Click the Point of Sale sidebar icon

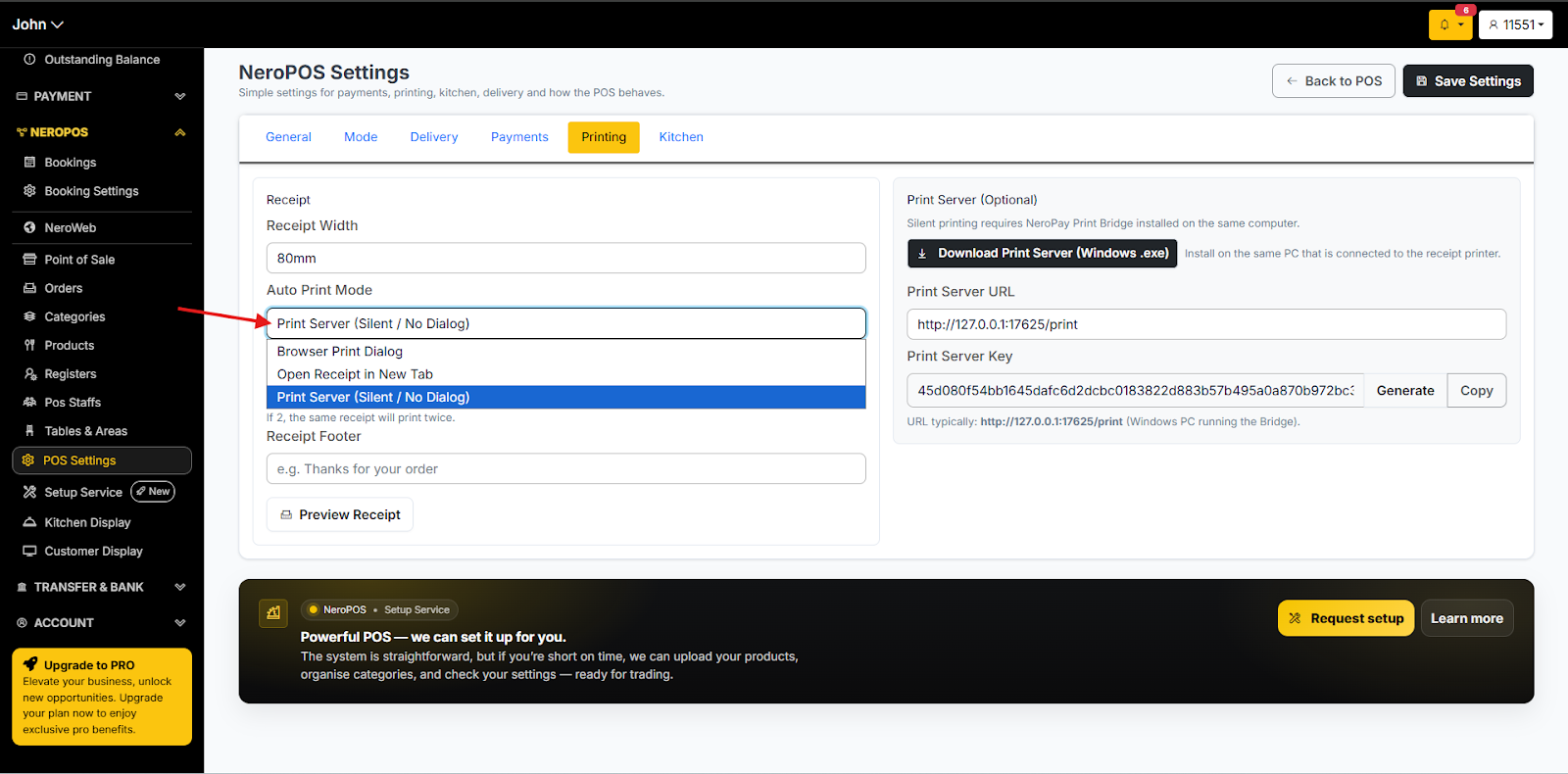click(29, 260)
